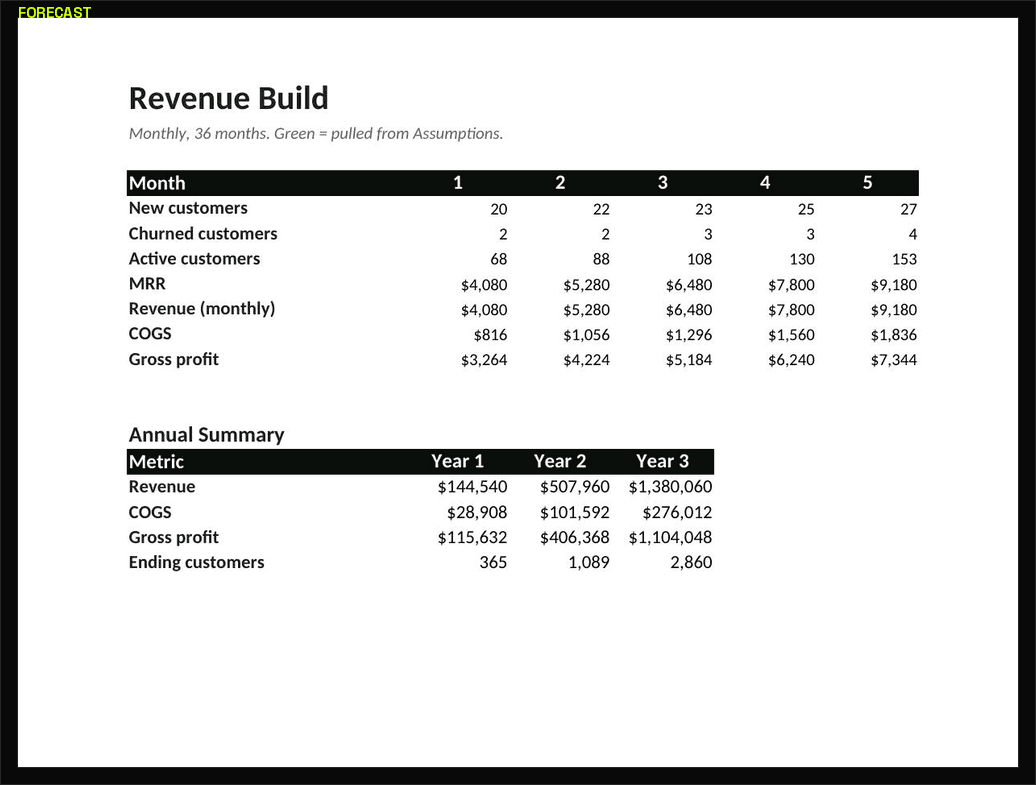Select Active customers value 108
The width and height of the screenshot is (1036, 785).
coord(700,260)
